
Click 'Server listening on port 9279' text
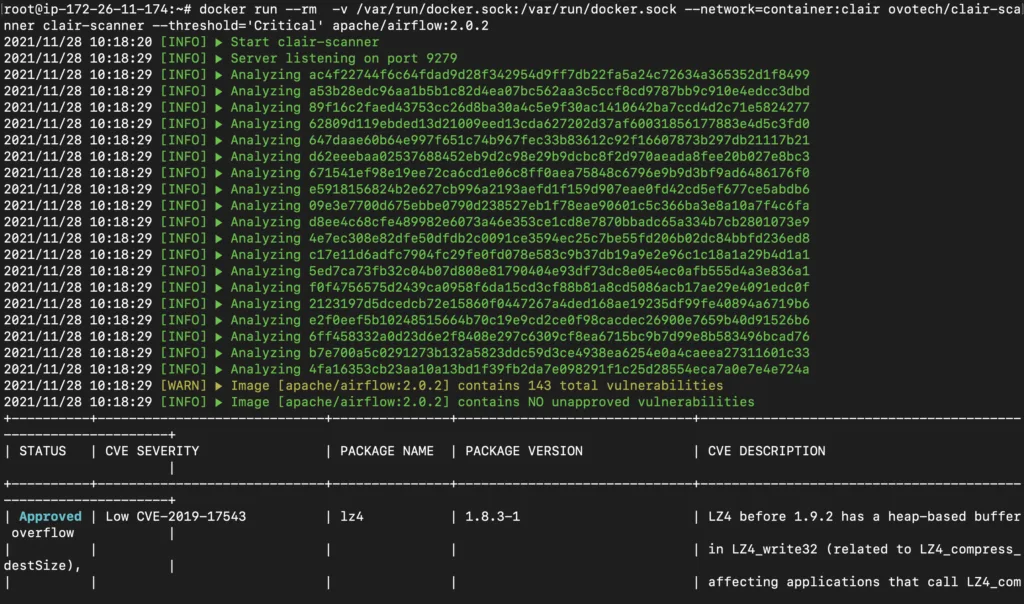pos(344,58)
